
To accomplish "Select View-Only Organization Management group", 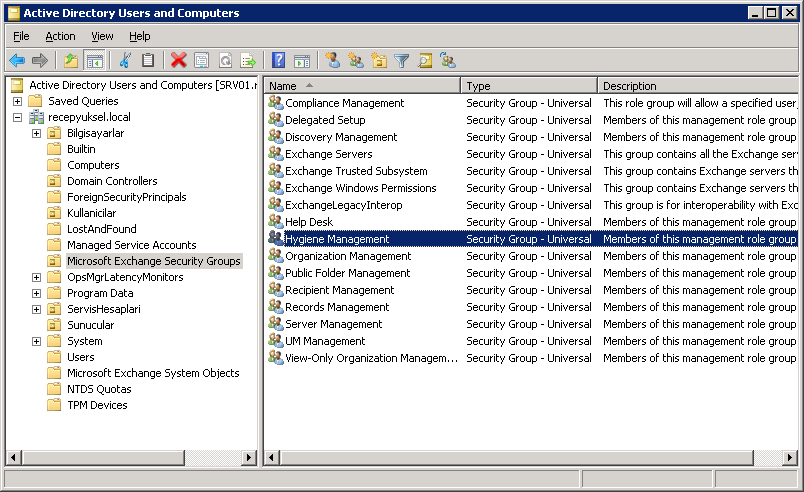I will coord(371,358).
